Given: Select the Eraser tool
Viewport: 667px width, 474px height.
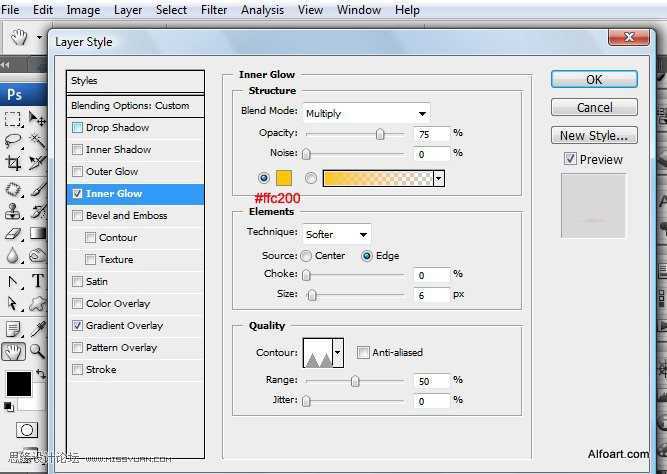Looking at the screenshot, I should pos(13,234).
